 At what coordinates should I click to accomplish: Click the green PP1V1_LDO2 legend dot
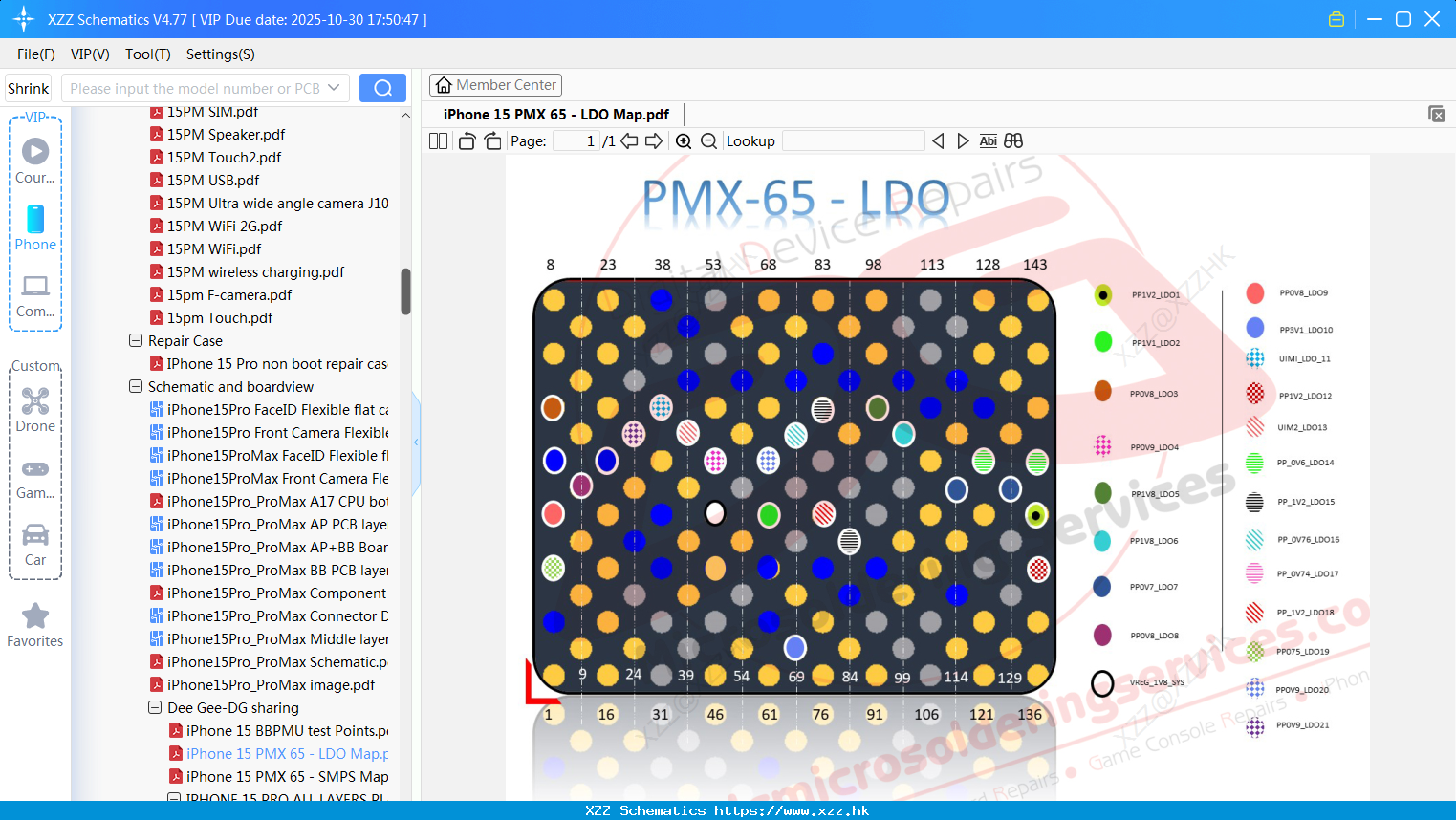(1102, 341)
